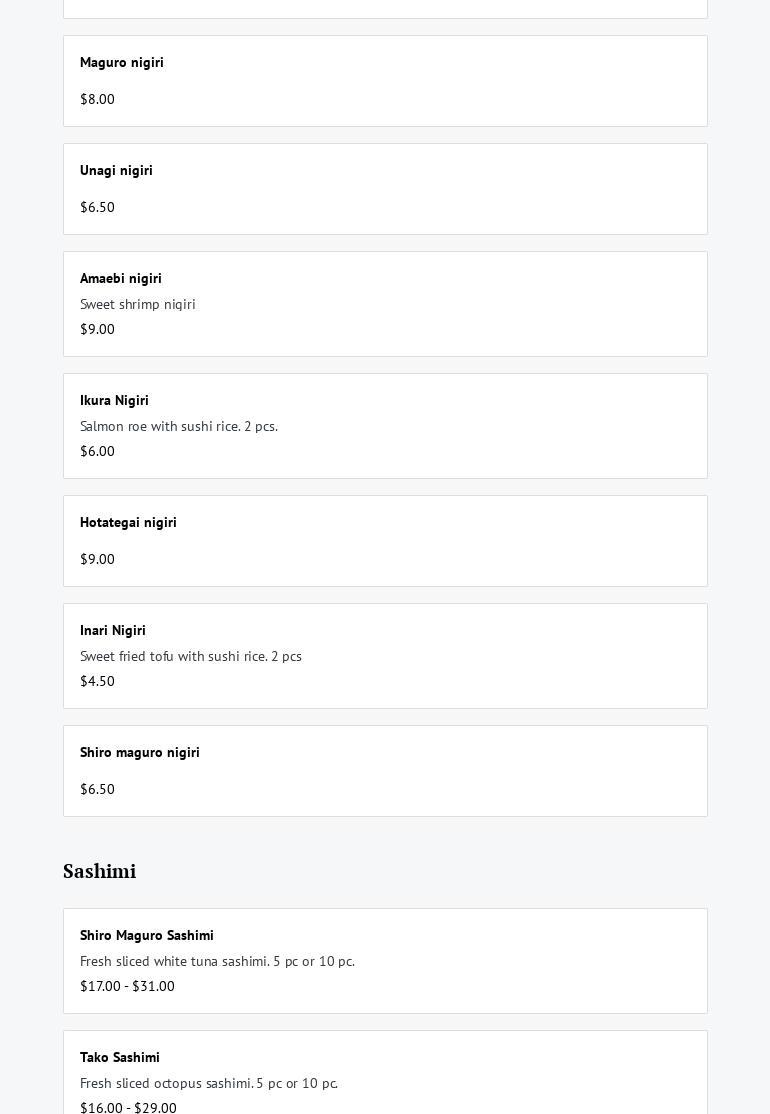Select the Unagi nigiri item card
This screenshot has width=770, height=1114.
[385, 188]
